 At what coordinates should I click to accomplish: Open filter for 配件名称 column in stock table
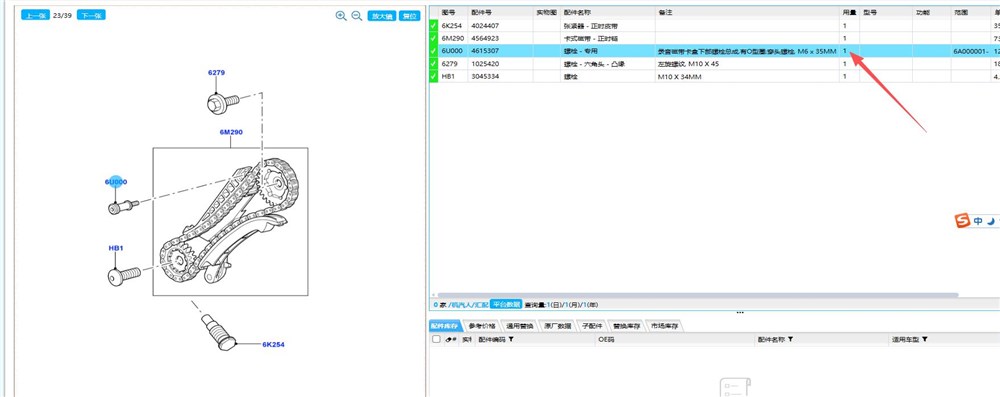point(790,340)
